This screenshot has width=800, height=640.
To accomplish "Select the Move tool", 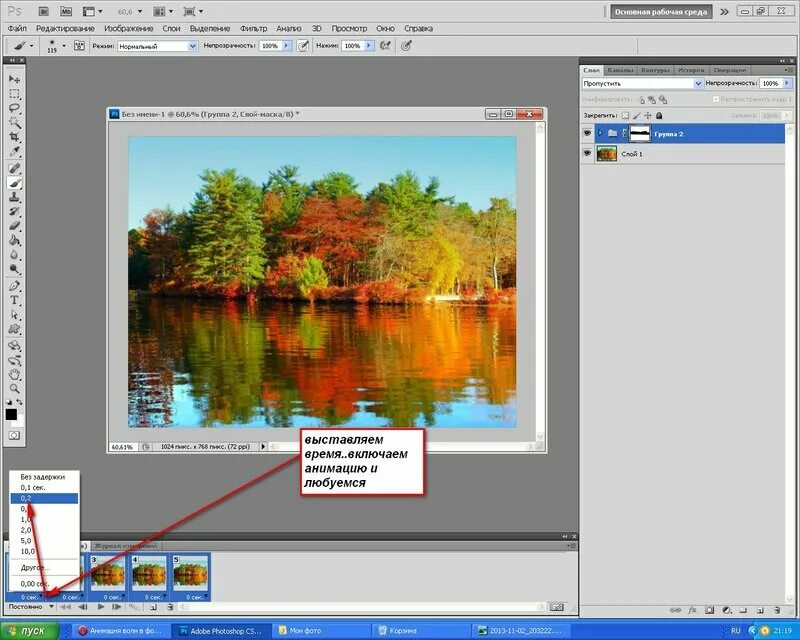I will point(14,79).
